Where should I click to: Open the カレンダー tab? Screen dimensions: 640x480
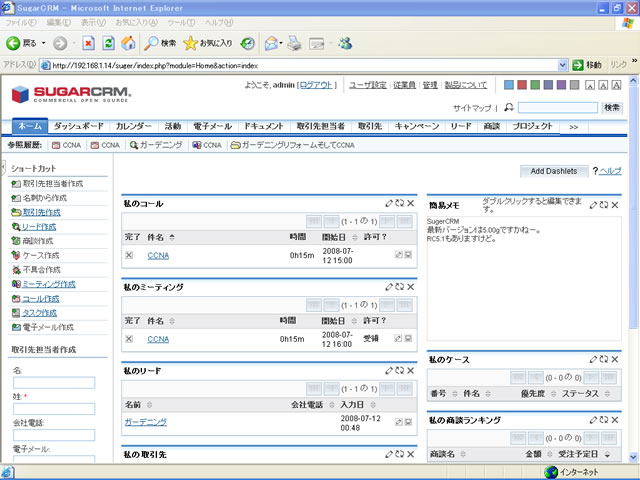point(133,127)
